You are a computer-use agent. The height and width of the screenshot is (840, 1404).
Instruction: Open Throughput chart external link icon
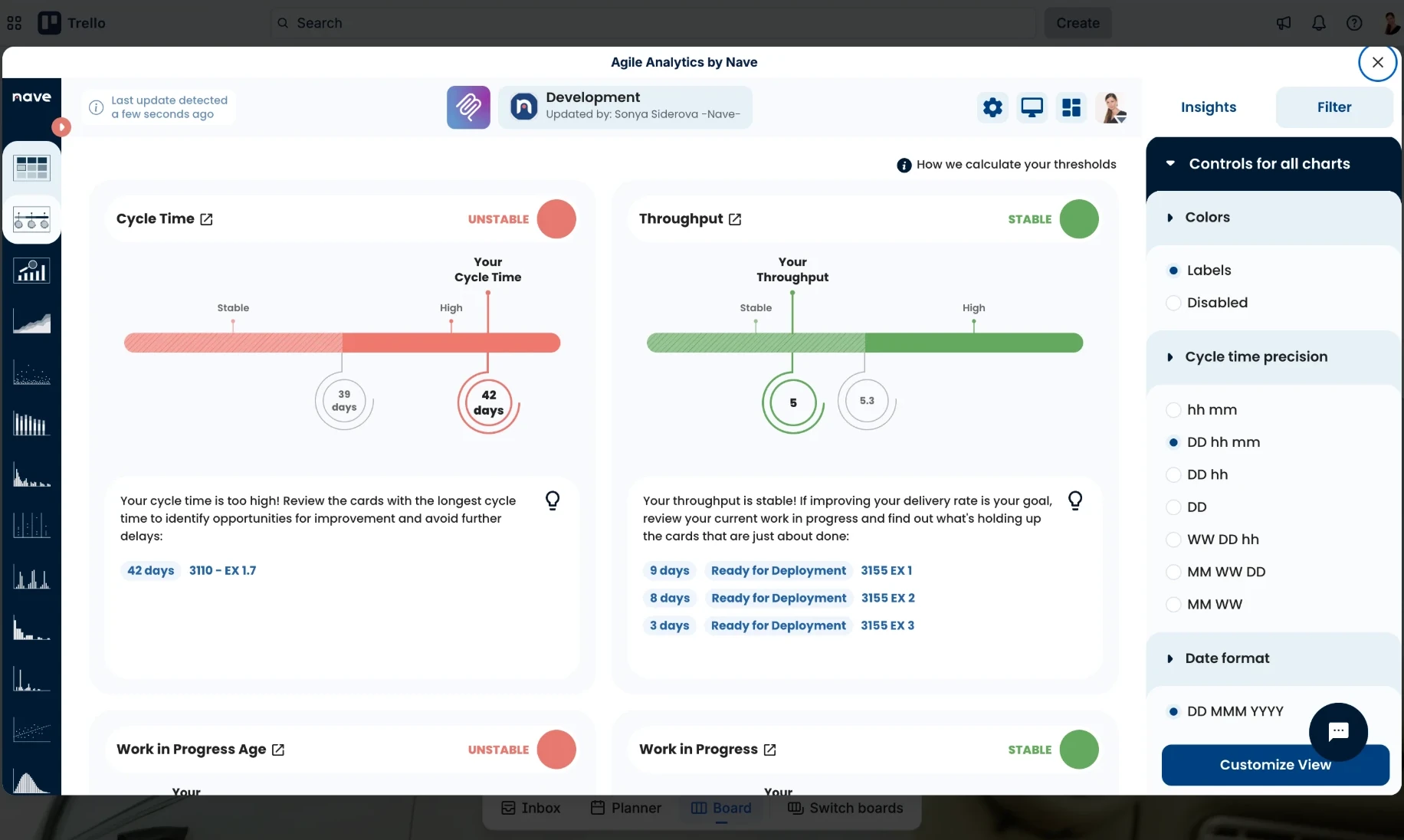pos(735,219)
